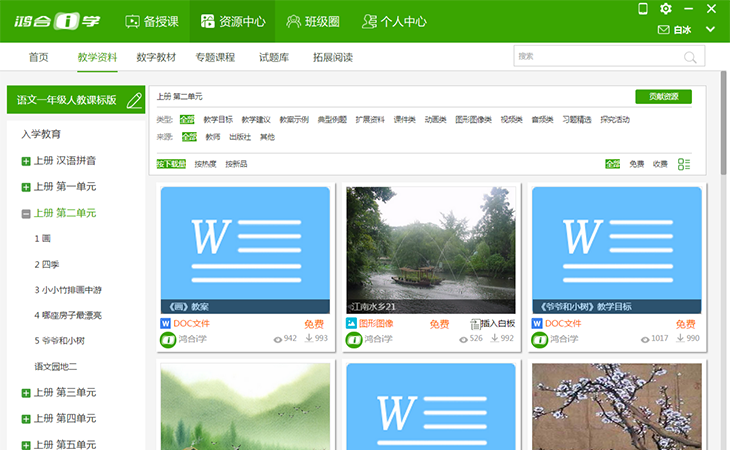Select 语文园地二 in tree
730x450 pixels.
click(x=55, y=366)
